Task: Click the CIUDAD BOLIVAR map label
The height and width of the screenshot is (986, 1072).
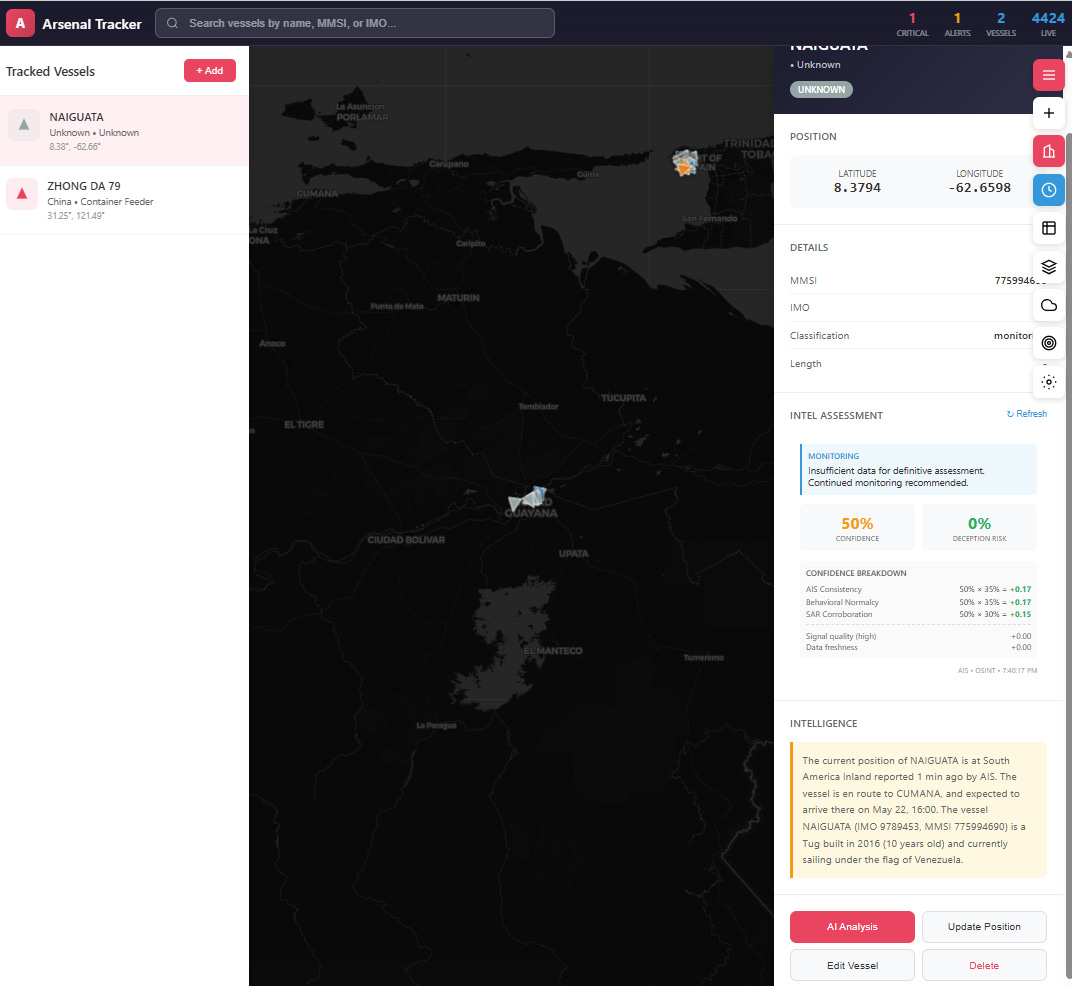Action: click(x=406, y=540)
